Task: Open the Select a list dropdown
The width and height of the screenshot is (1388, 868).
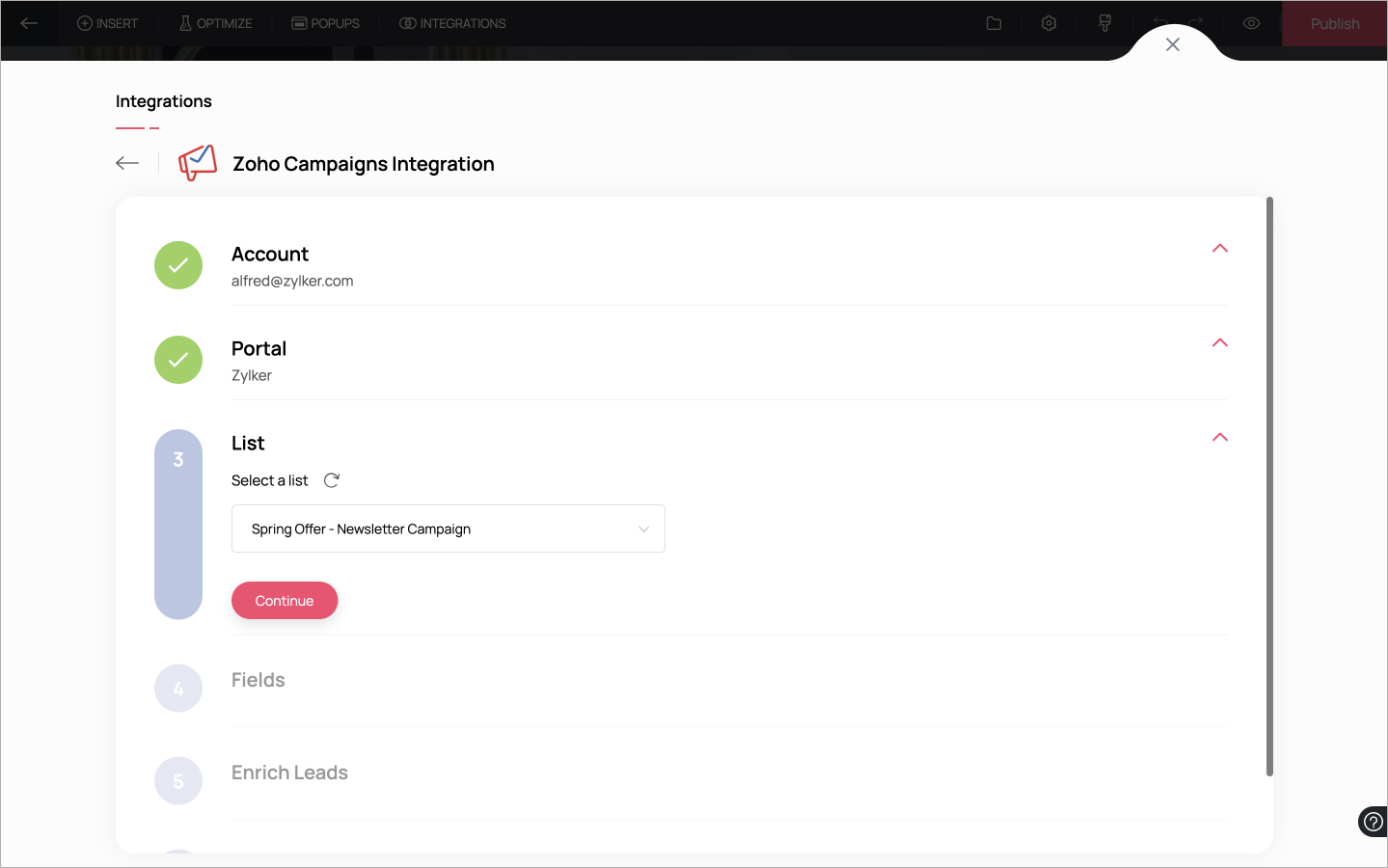Action: (449, 529)
